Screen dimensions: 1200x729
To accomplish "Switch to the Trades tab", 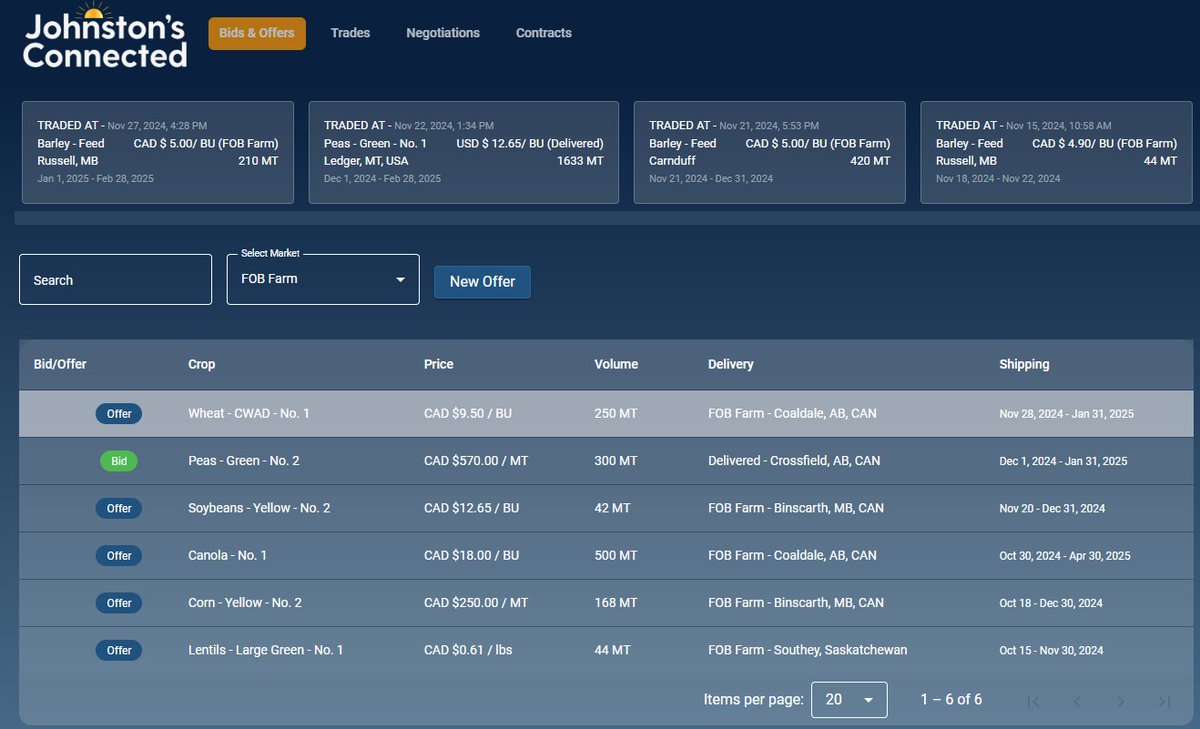I will tap(350, 32).
